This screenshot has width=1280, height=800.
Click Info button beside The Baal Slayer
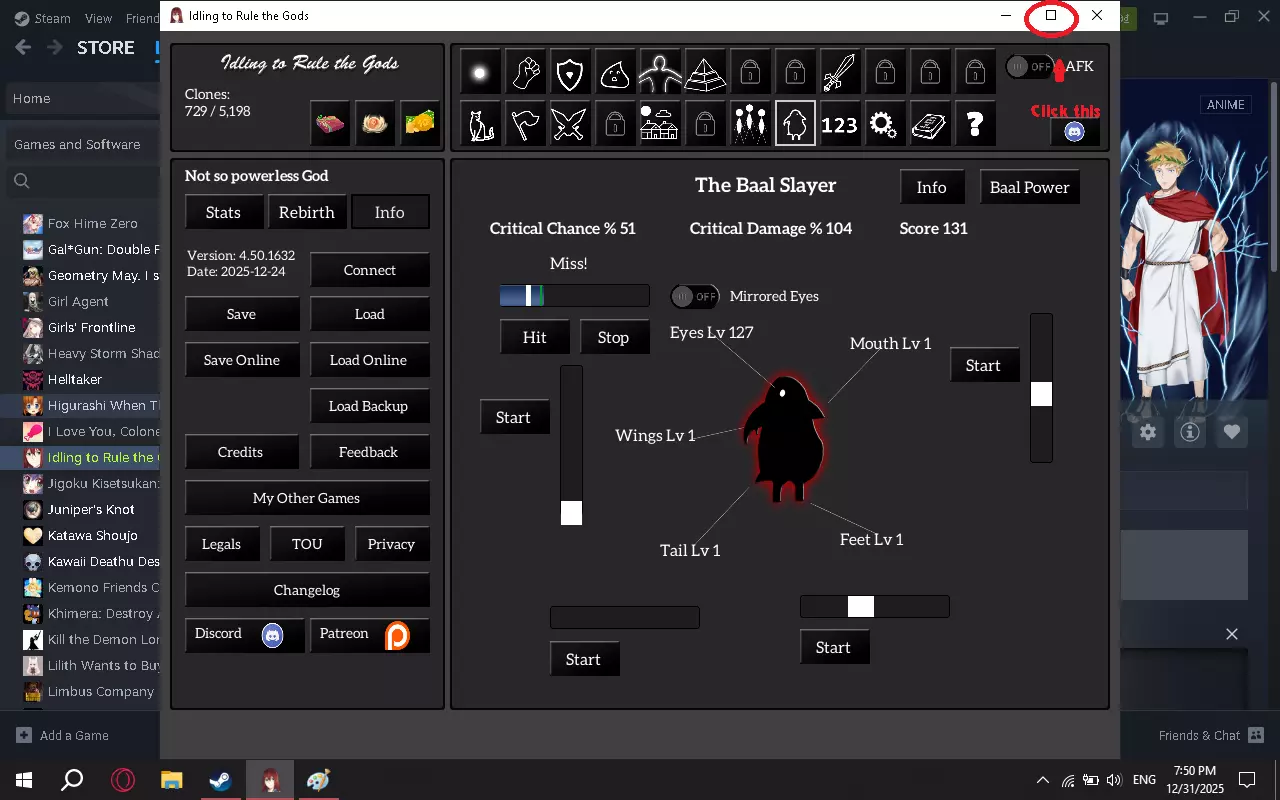(932, 187)
